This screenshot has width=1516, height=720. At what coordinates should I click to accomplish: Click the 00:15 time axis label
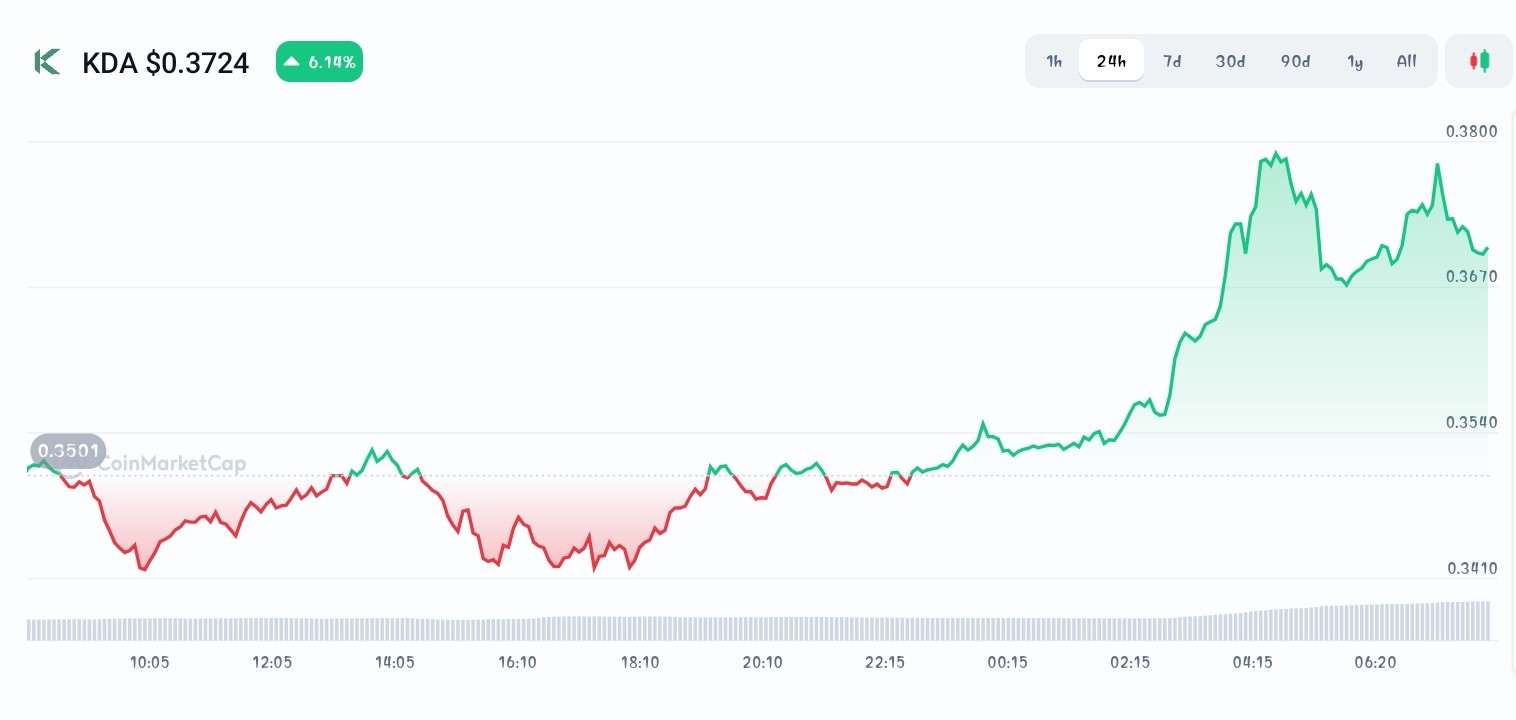(1007, 662)
